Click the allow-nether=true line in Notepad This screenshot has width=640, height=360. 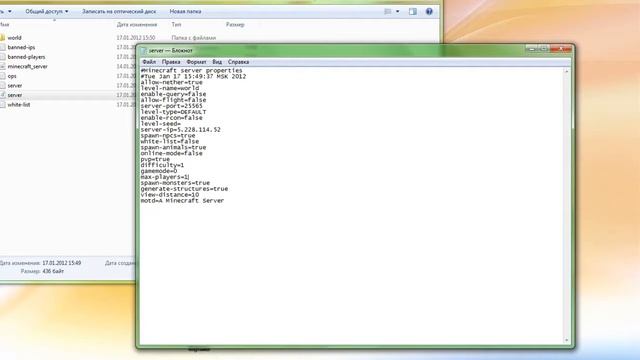(171, 82)
